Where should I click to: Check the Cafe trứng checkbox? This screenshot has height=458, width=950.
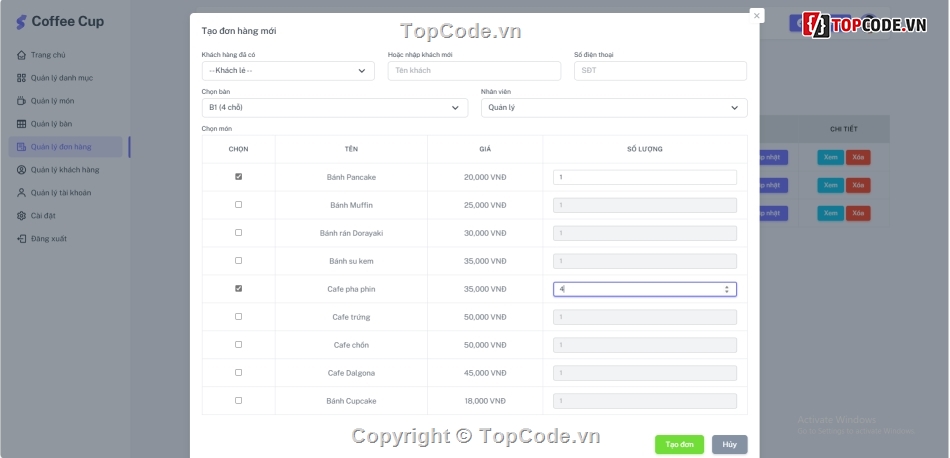click(239, 316)
